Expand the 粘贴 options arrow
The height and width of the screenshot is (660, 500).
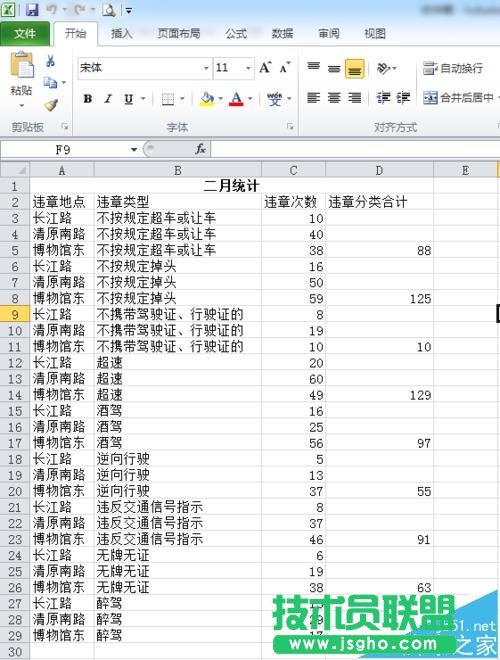21,105
